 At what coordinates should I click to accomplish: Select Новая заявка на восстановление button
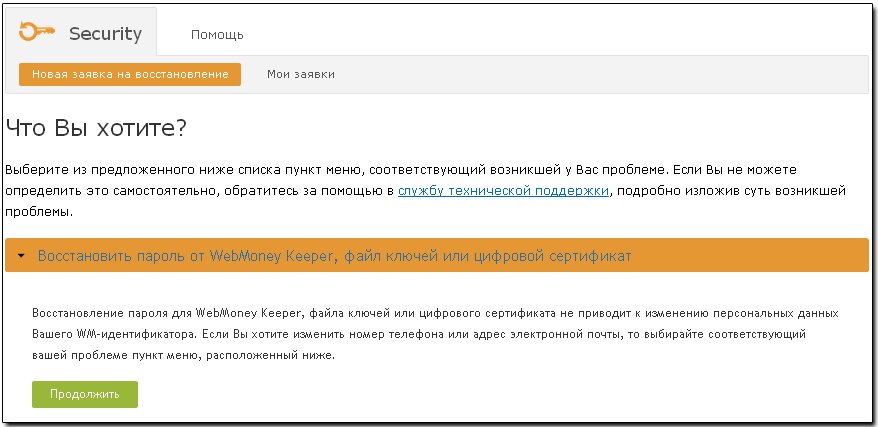tap(130, 74)
